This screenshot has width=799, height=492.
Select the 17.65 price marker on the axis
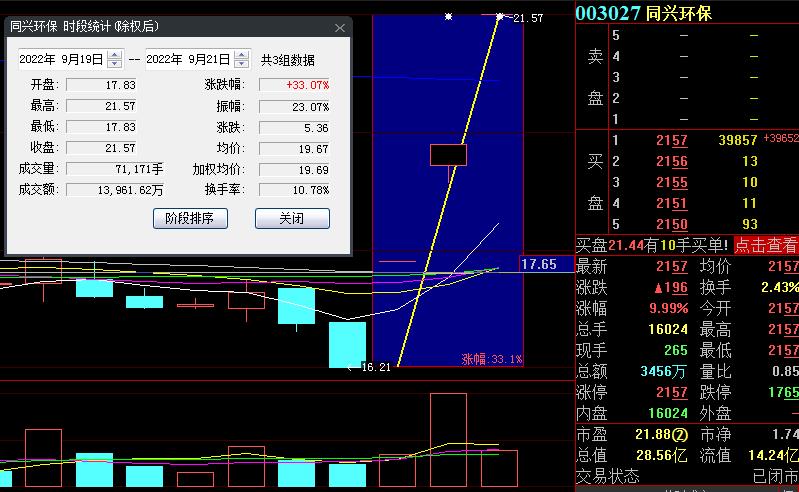(539, 265)
